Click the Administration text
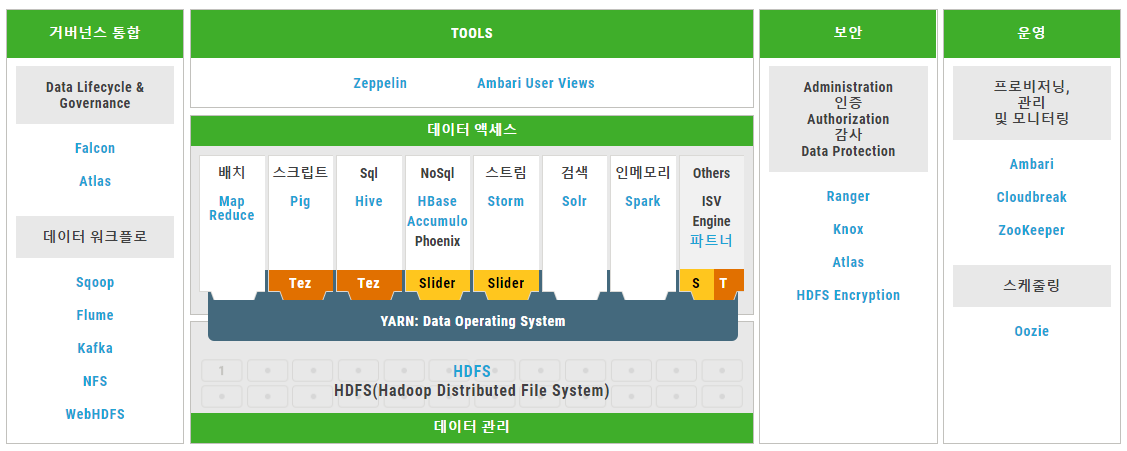Image resolution: width=1127 pixels, height=451 pixels. [x=848, y=87]
